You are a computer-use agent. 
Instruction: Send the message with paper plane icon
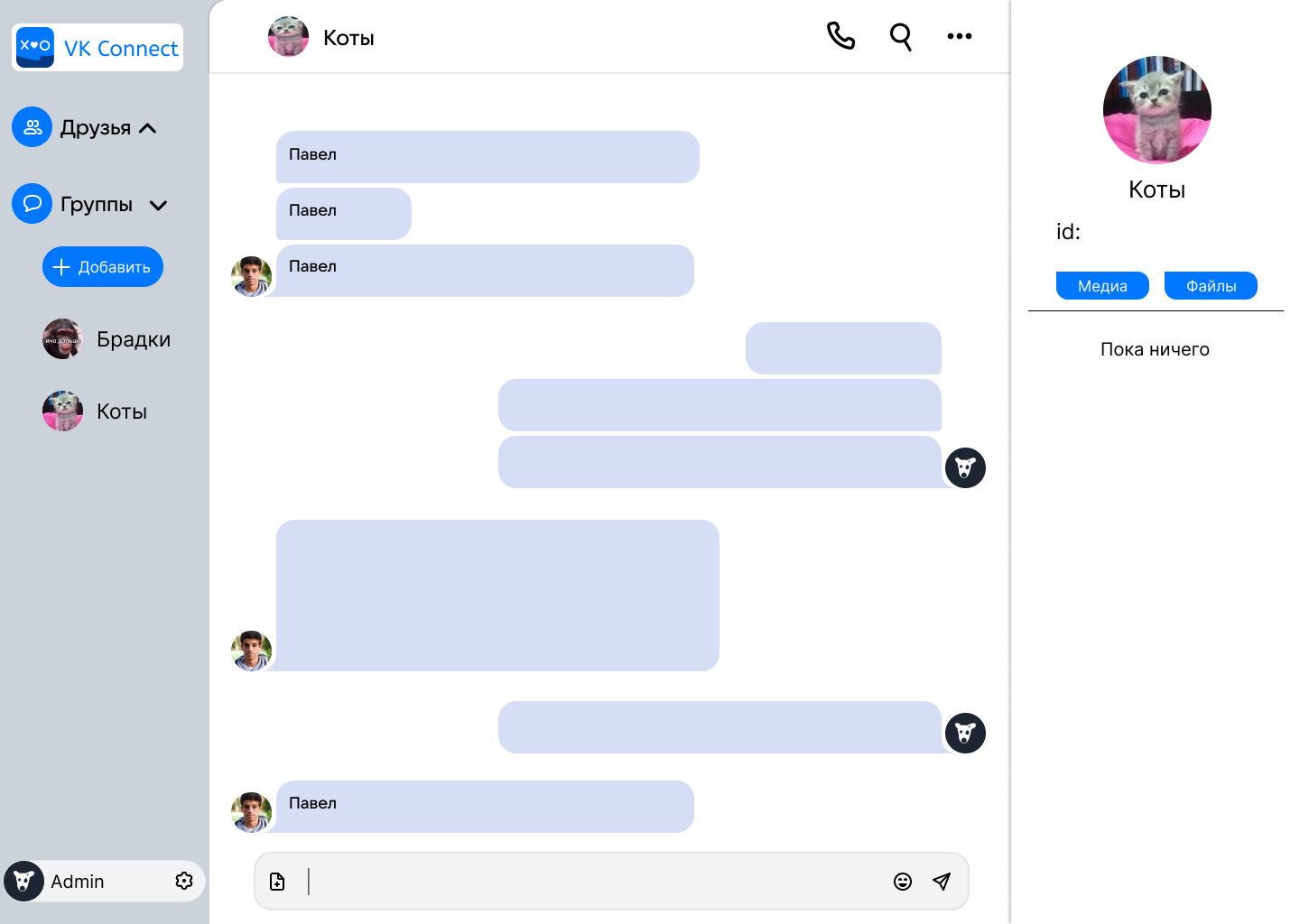point(942,882)
